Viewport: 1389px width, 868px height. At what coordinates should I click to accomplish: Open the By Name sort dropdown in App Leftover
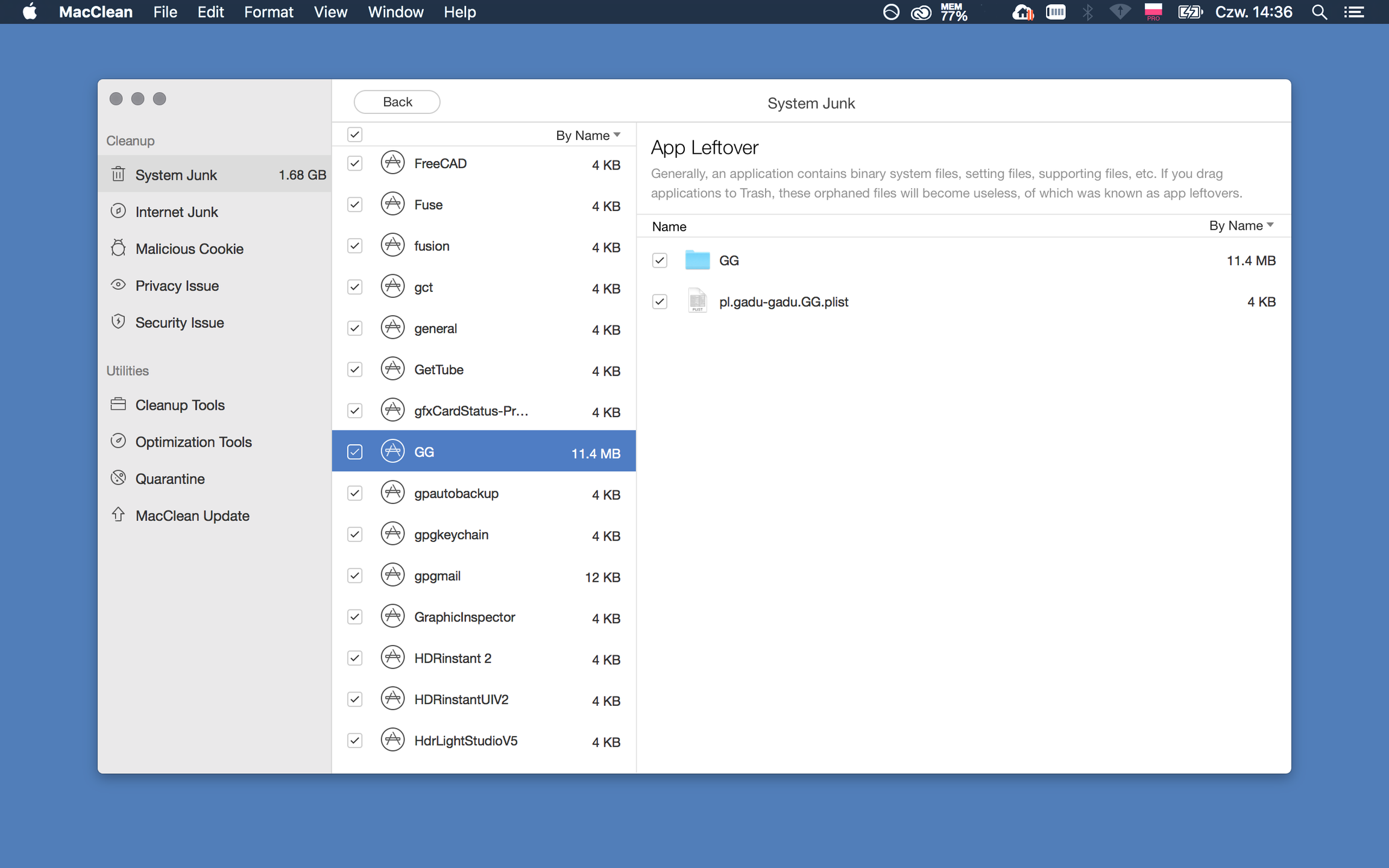coord(1241,225)
